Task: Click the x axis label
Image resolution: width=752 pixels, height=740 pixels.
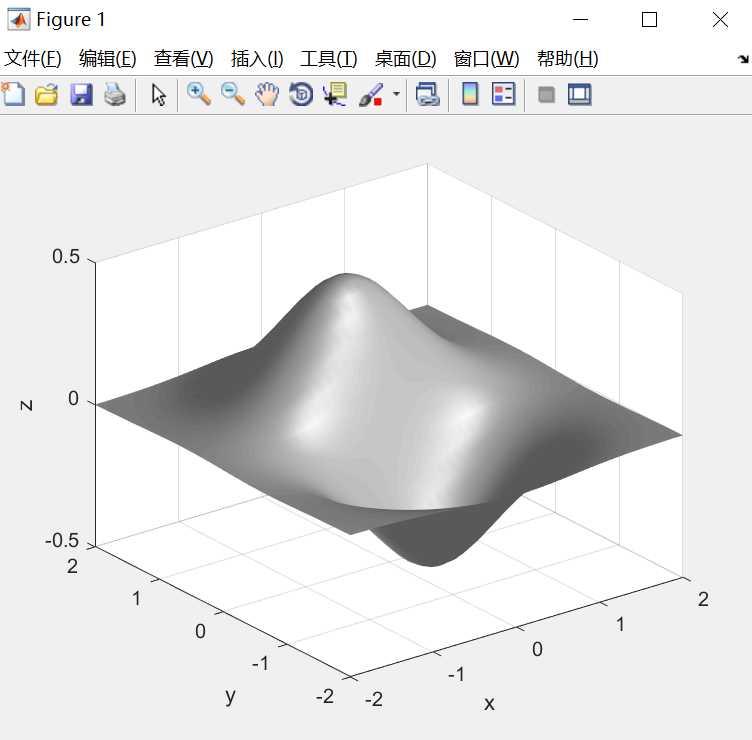Action: [489, 704]
